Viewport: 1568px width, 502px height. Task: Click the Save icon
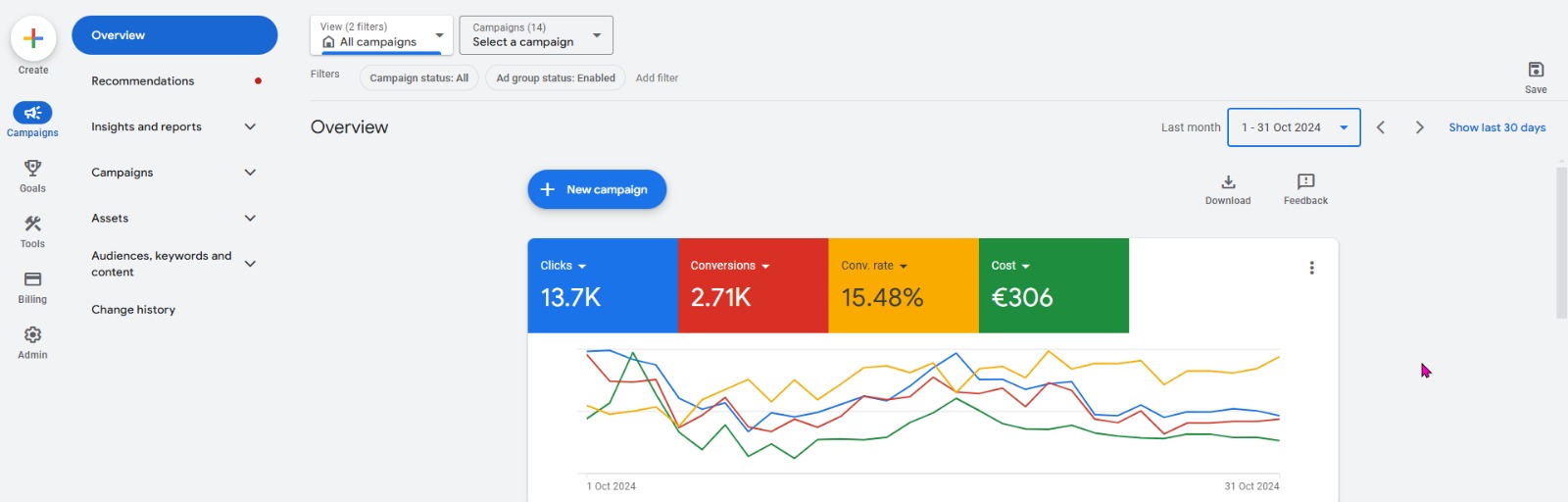[1536, 70]
